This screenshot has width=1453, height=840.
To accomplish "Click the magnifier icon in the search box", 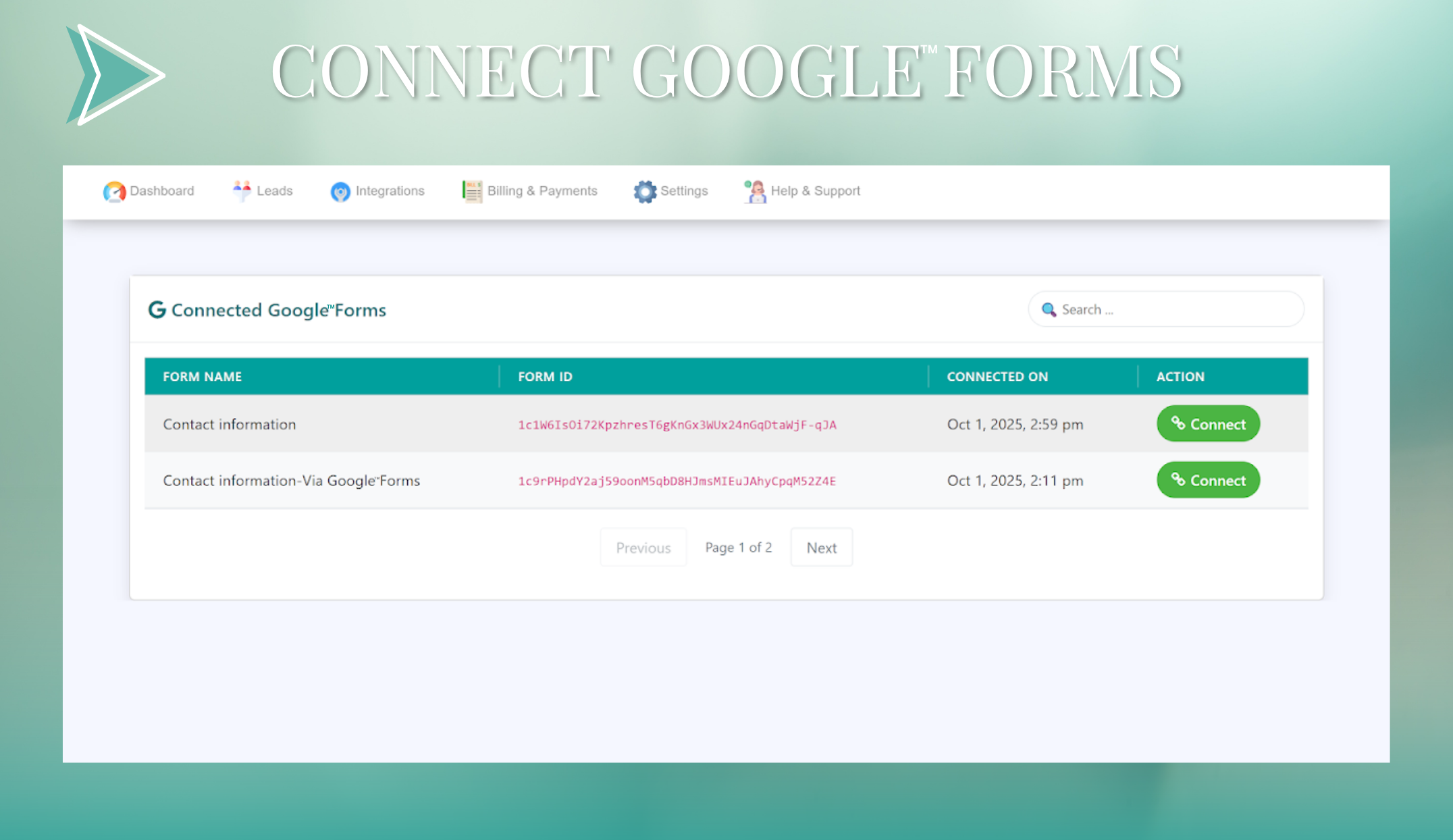I will [x=1049, y=309].
